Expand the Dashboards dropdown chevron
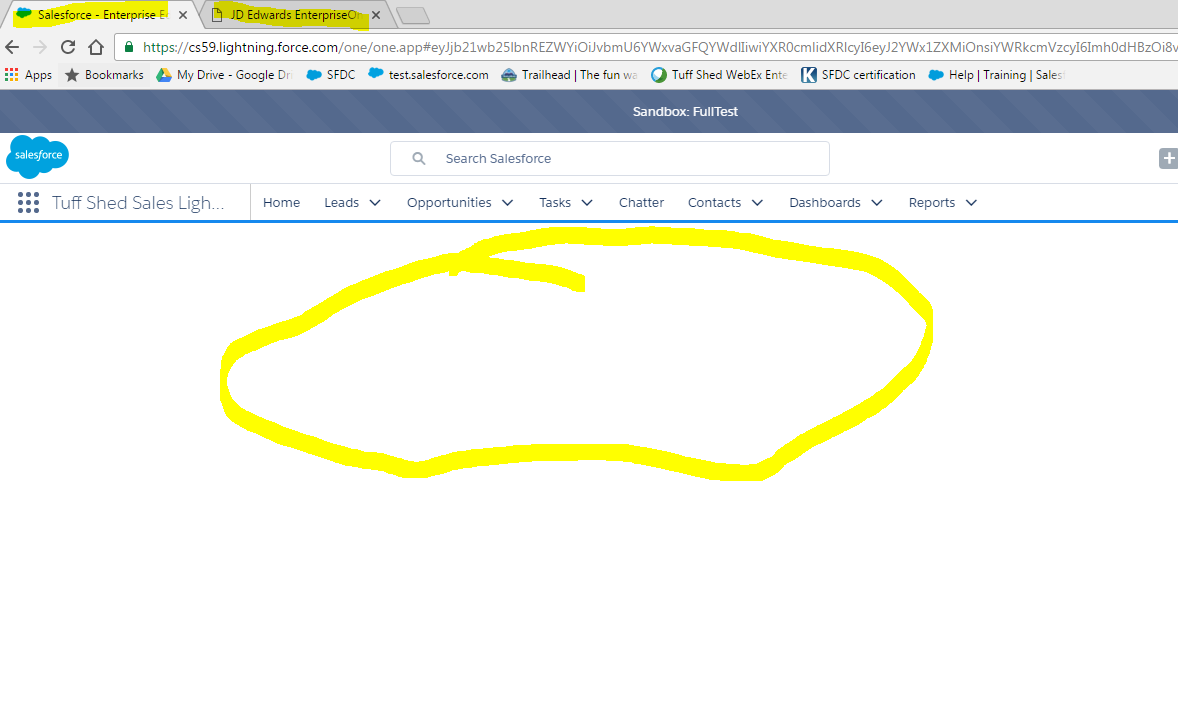 pos(877,203)
